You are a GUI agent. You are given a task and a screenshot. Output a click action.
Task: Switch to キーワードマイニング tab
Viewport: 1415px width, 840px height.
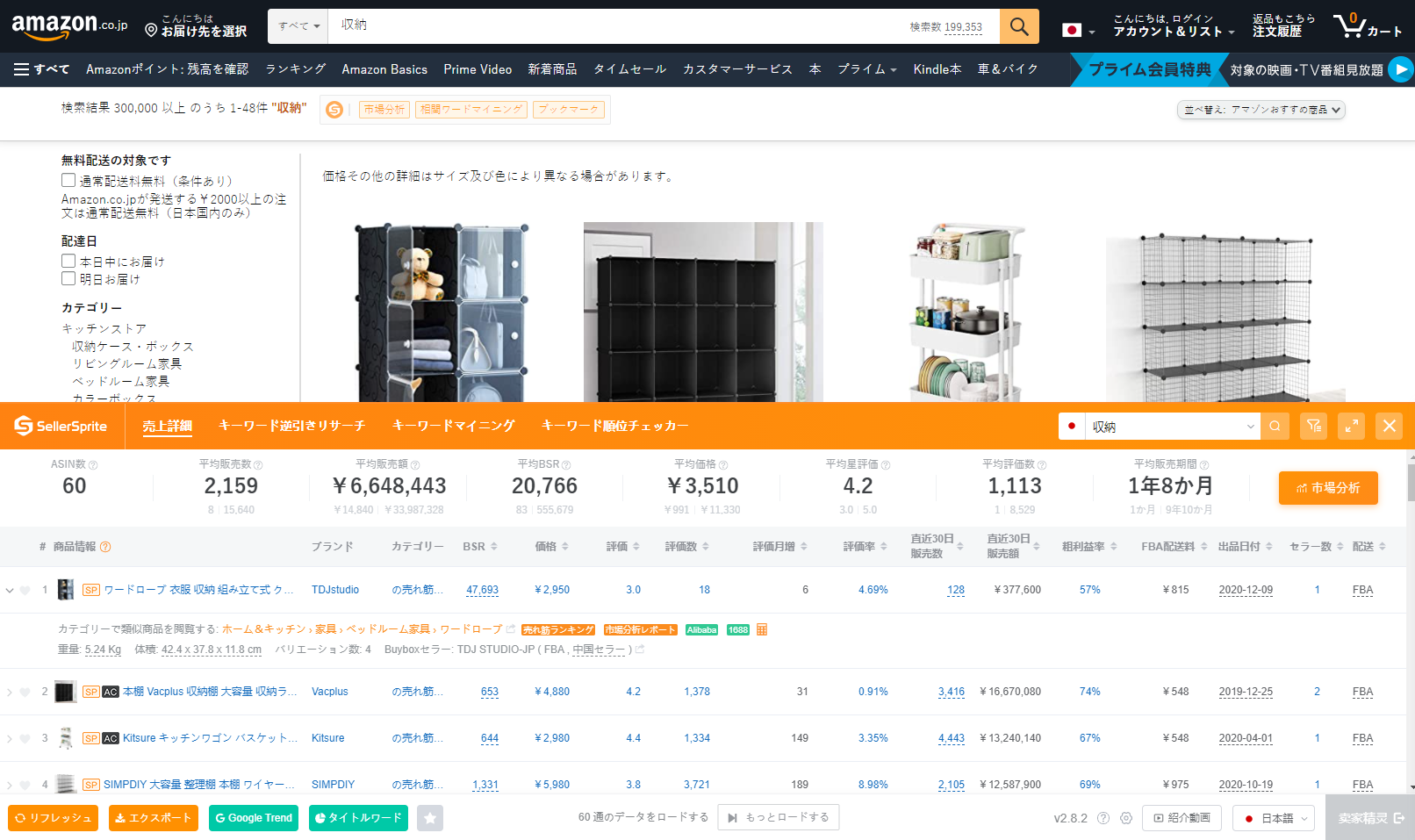click(454, 427)
